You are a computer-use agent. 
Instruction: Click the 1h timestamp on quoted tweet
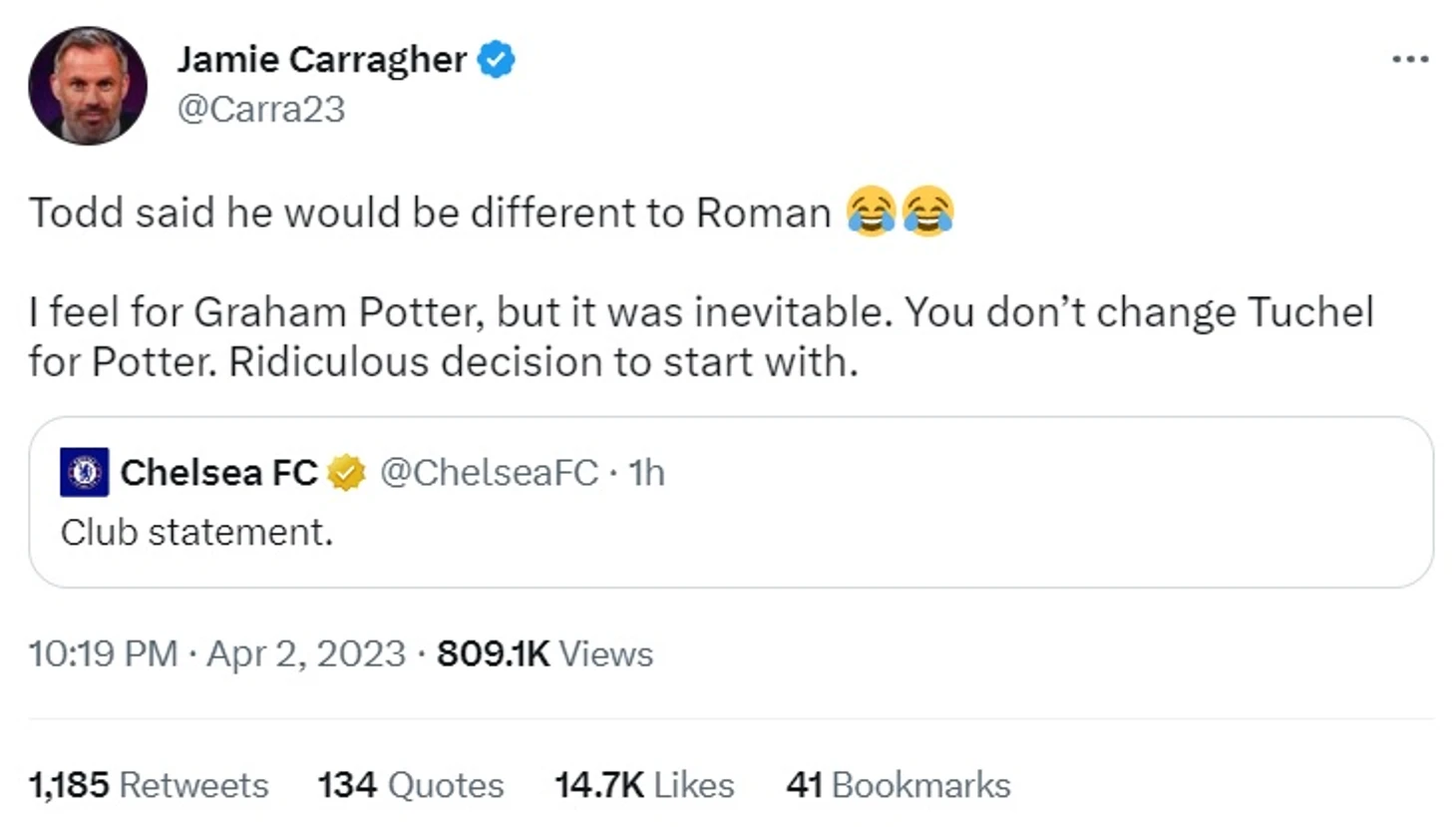click(646, 472)
